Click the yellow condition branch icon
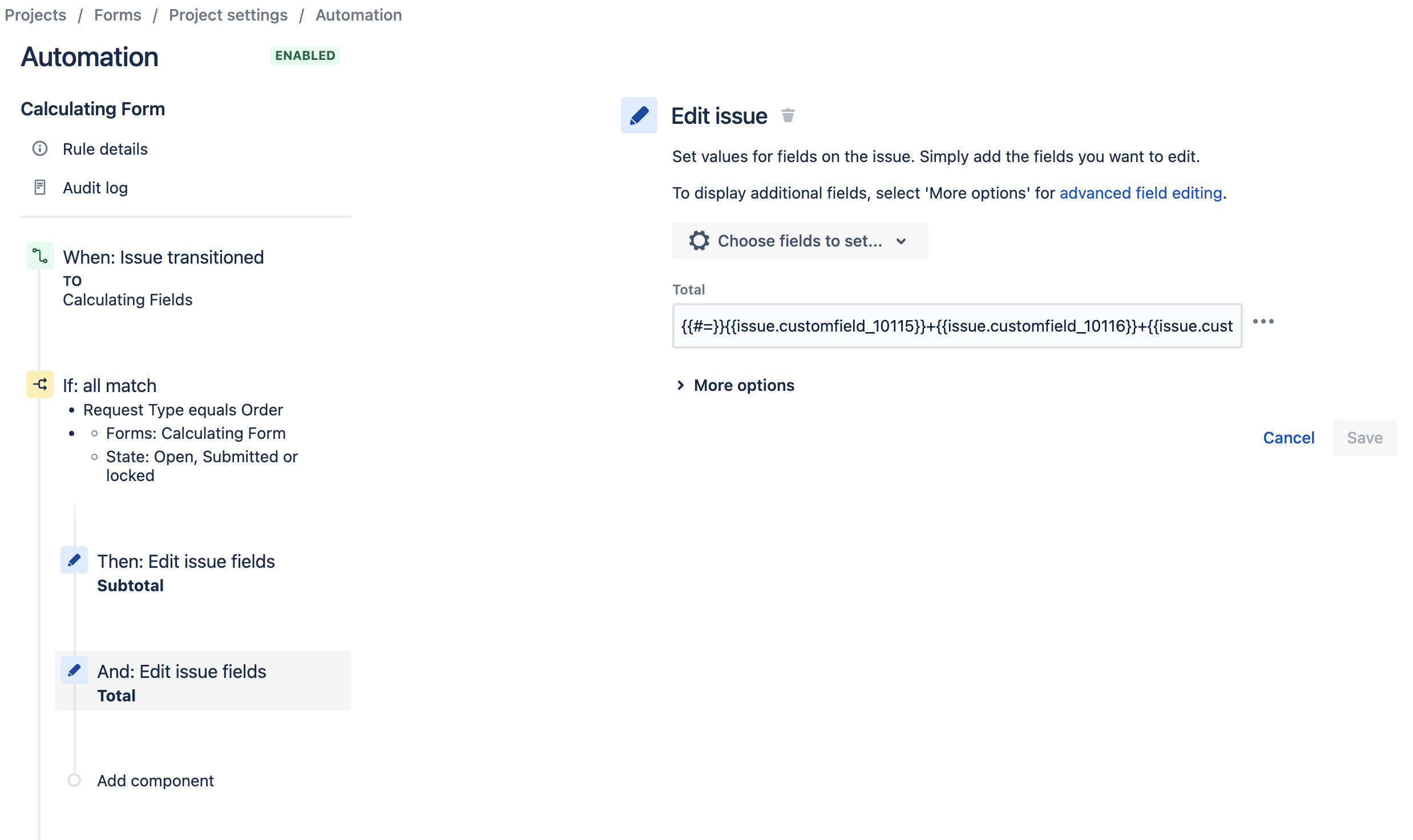The width and height of the screenshot is (1413, 840). (x=39, y=385)
